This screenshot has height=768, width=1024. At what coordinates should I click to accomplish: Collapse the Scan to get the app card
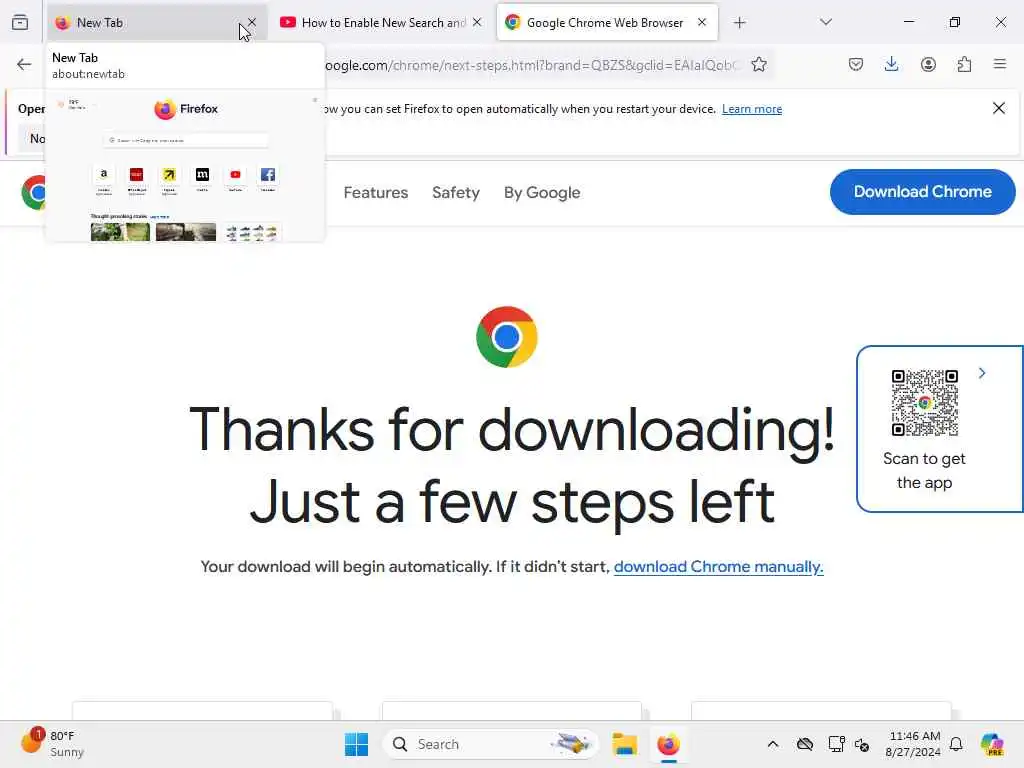point(982,373)
